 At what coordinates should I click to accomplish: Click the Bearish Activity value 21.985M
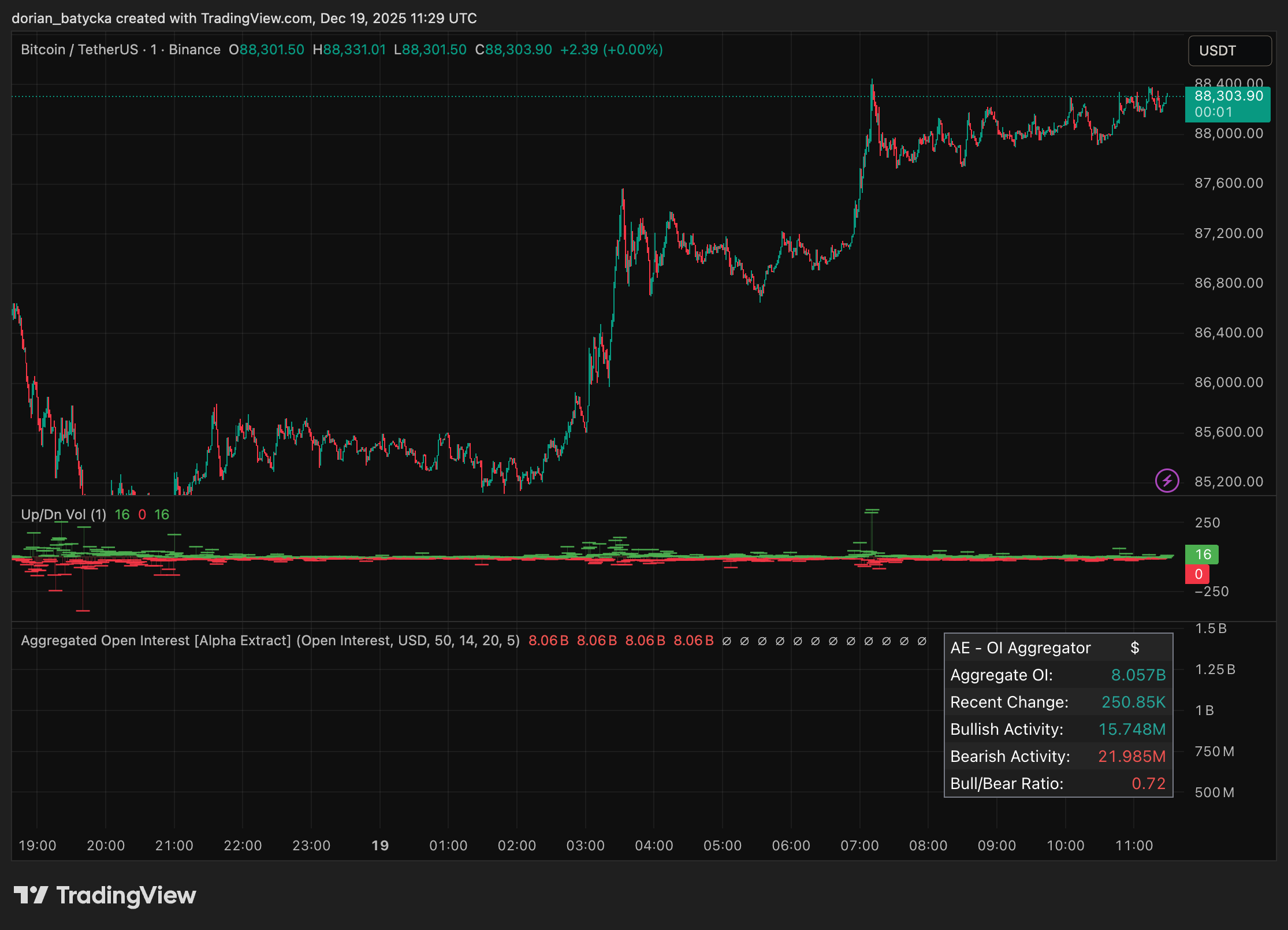(x=1131, y=756)
